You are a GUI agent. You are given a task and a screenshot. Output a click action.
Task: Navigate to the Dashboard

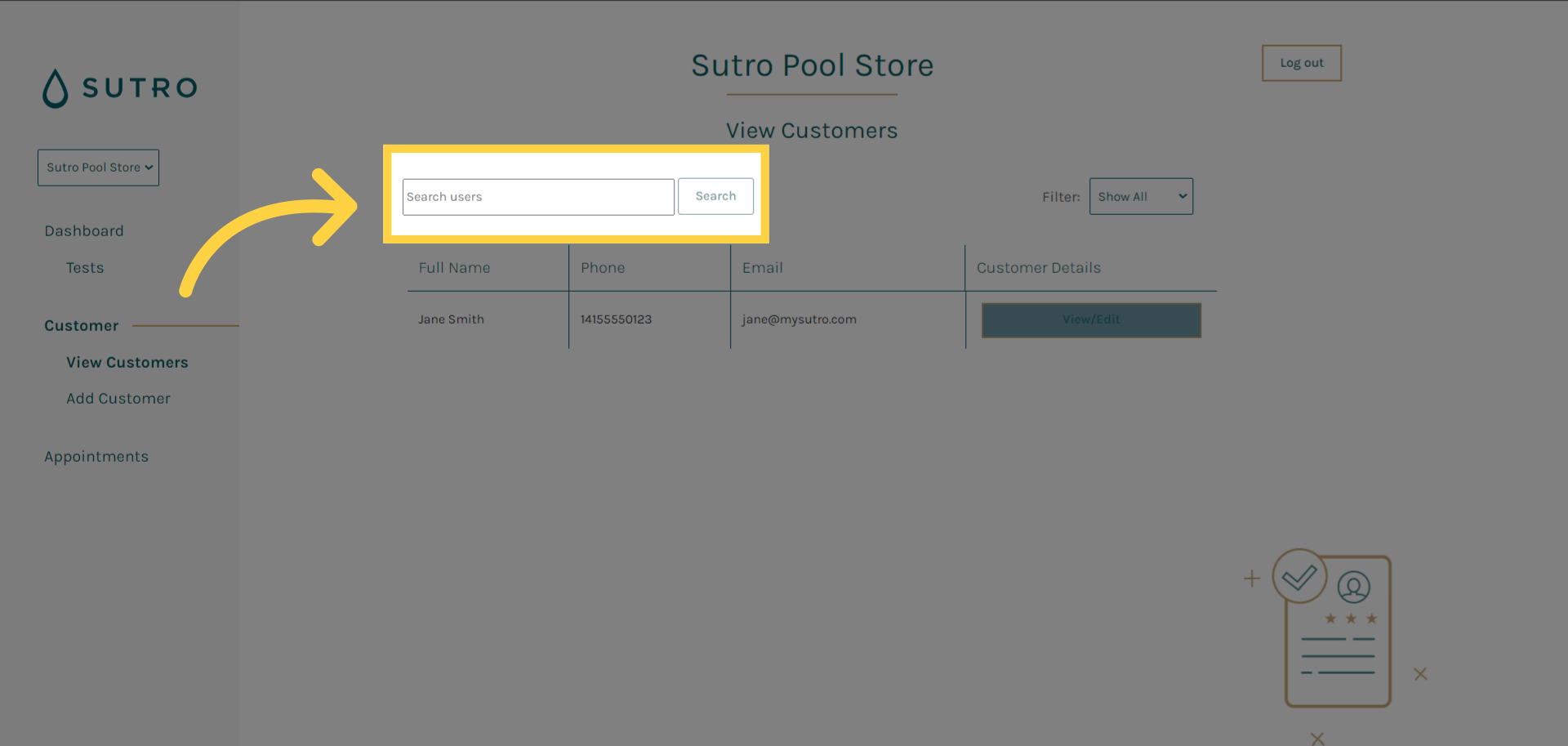84,230
